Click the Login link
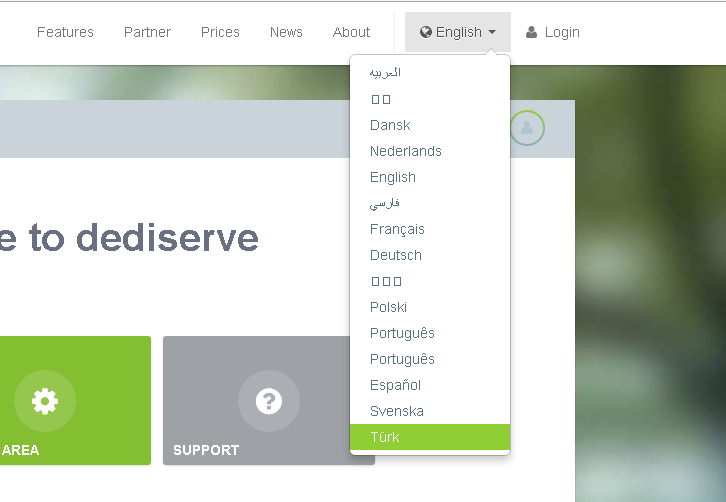Image resolution: width=726 pixels, height=502 pixels. [562, 32]
